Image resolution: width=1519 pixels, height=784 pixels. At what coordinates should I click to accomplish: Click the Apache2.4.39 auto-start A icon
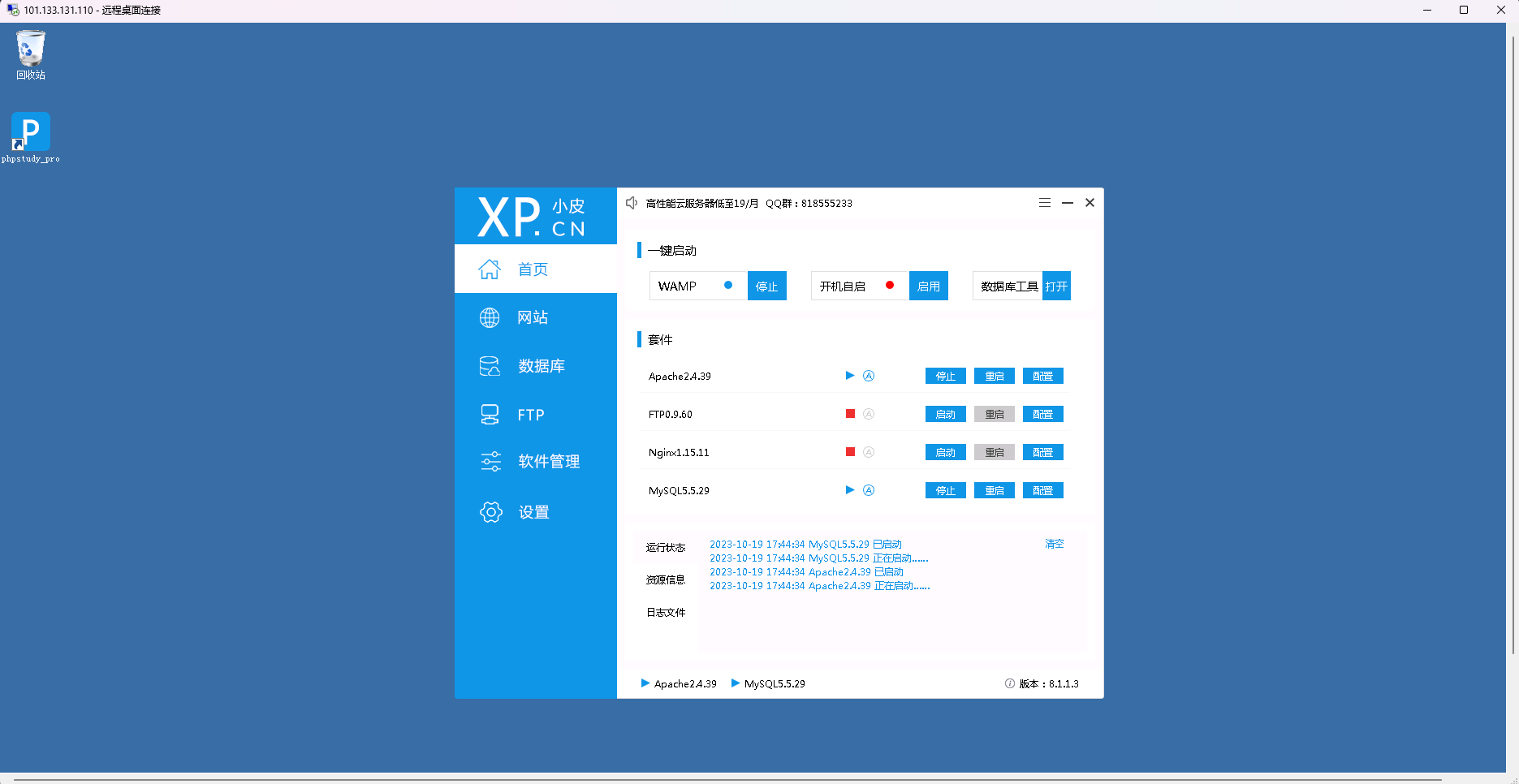869,376
